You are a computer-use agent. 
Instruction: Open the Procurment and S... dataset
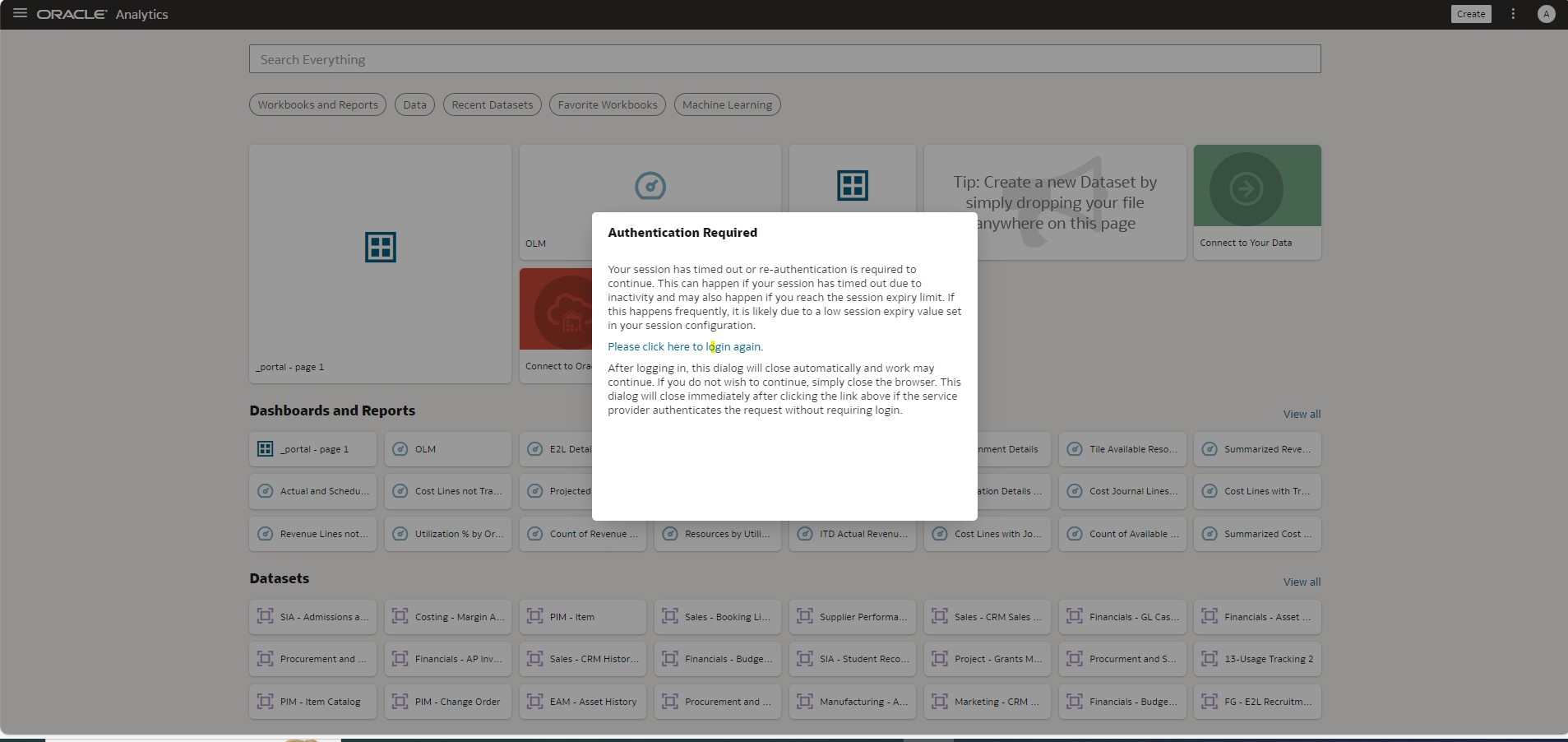[1122, 659]
